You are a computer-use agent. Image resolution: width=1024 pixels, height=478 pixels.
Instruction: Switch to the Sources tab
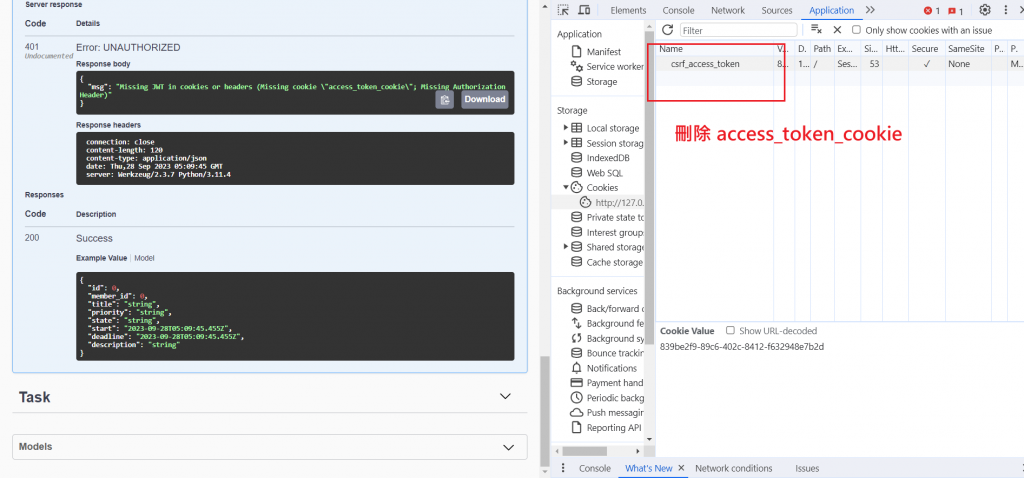tap(777, 10)
